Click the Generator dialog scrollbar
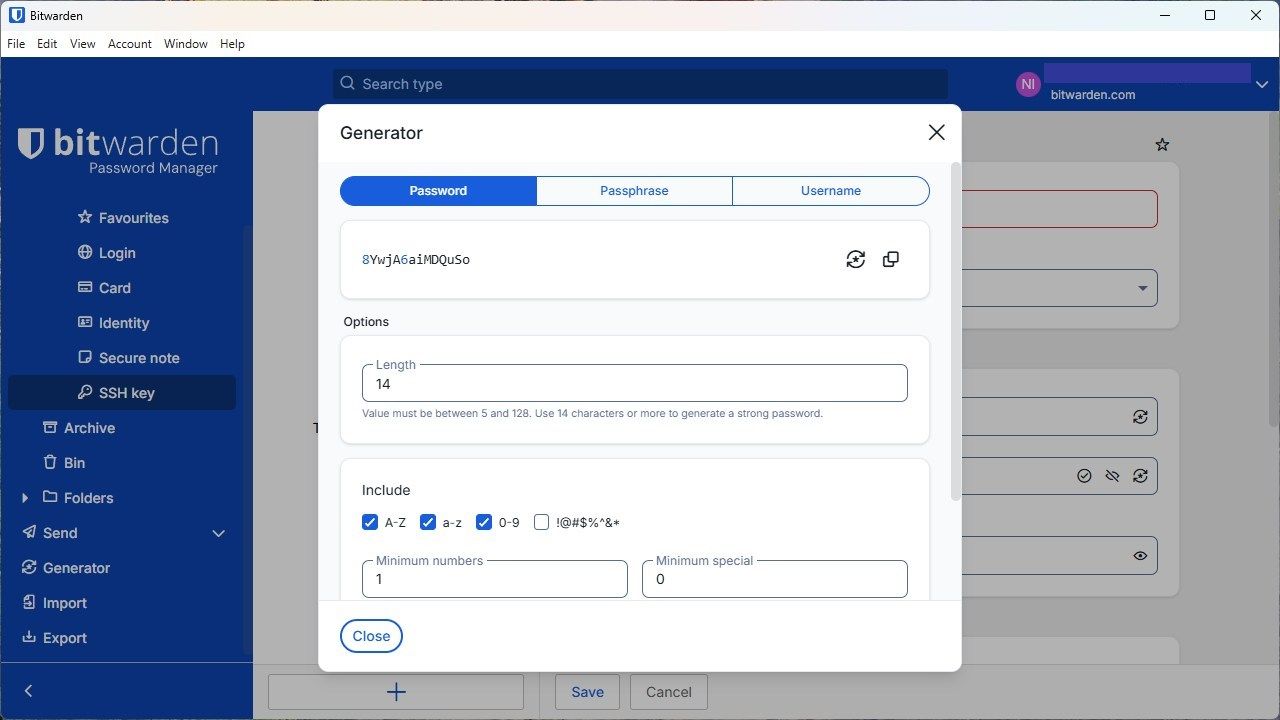This screenshot has width=1280, height=720. tap(955, 330)
